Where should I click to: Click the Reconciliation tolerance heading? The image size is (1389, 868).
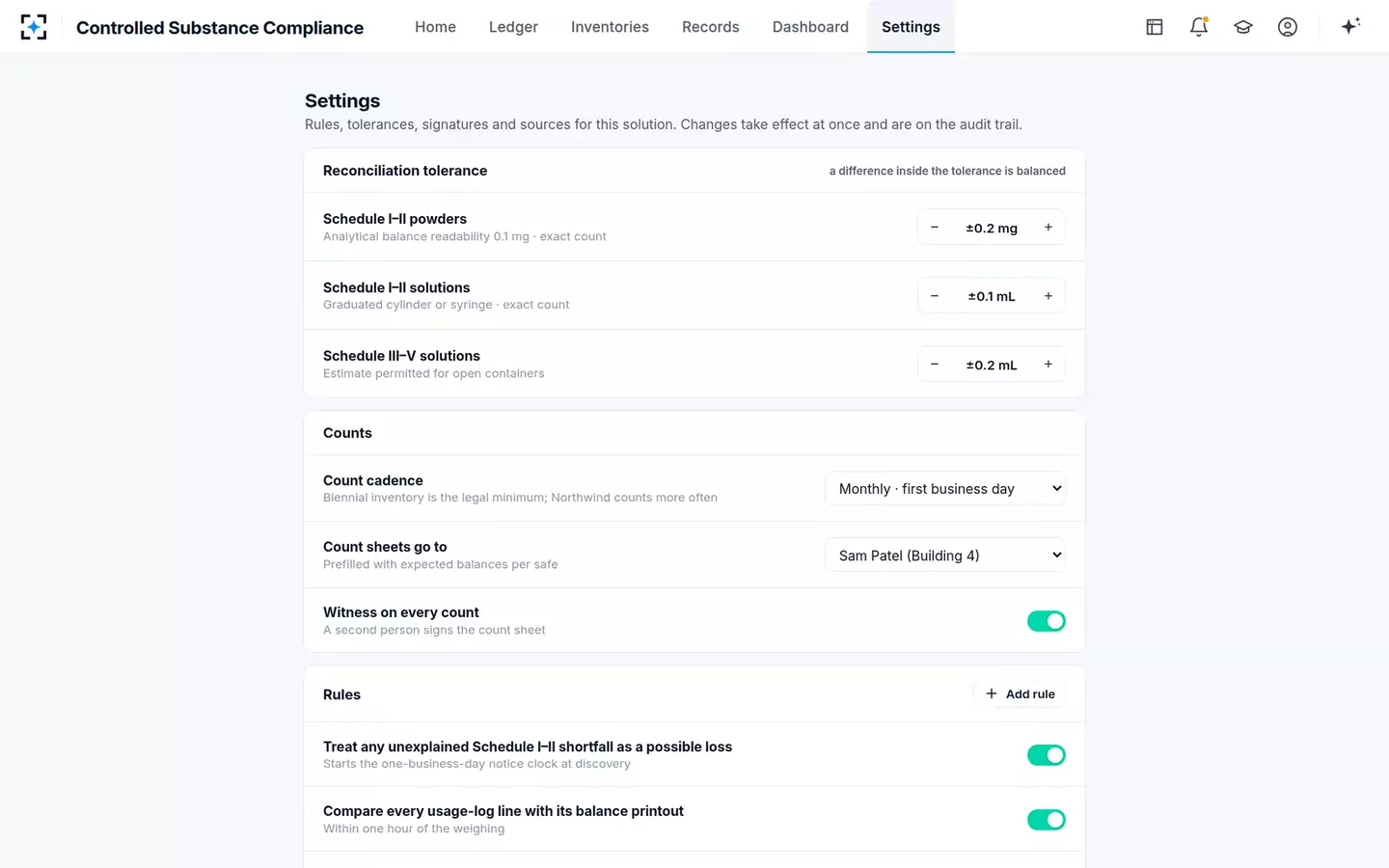click(405, 171)
